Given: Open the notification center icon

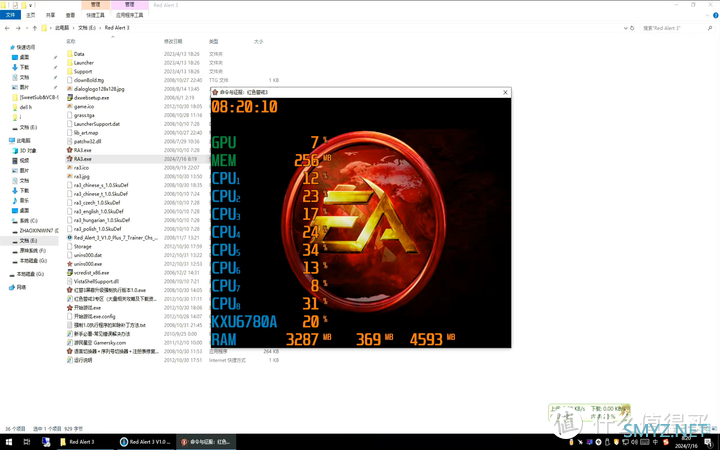Looking at the screenshot, I should point(708,442).
